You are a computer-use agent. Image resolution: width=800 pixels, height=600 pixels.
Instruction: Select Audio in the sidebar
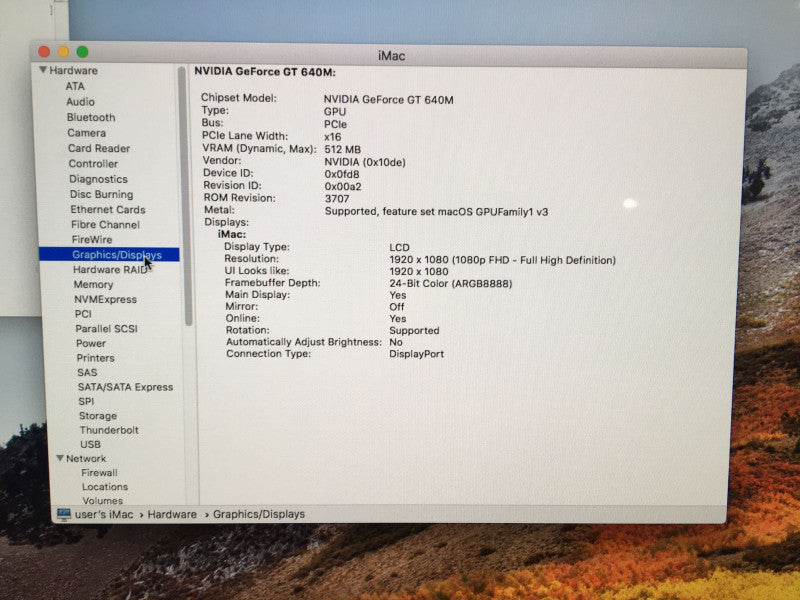pyautogui.click(x=80, y=102)
